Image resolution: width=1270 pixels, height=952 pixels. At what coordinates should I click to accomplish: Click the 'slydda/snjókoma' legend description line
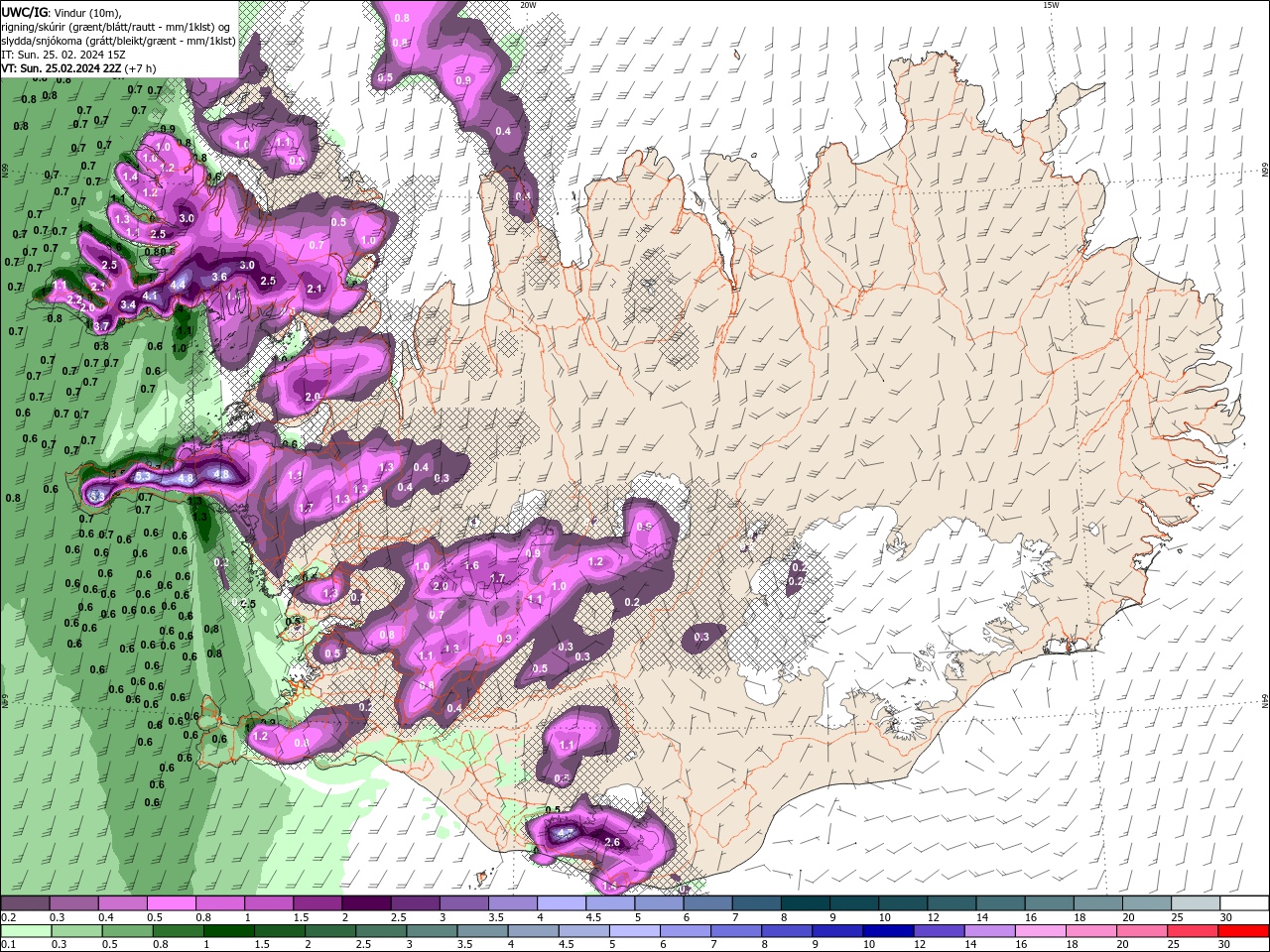coord(118,41)
